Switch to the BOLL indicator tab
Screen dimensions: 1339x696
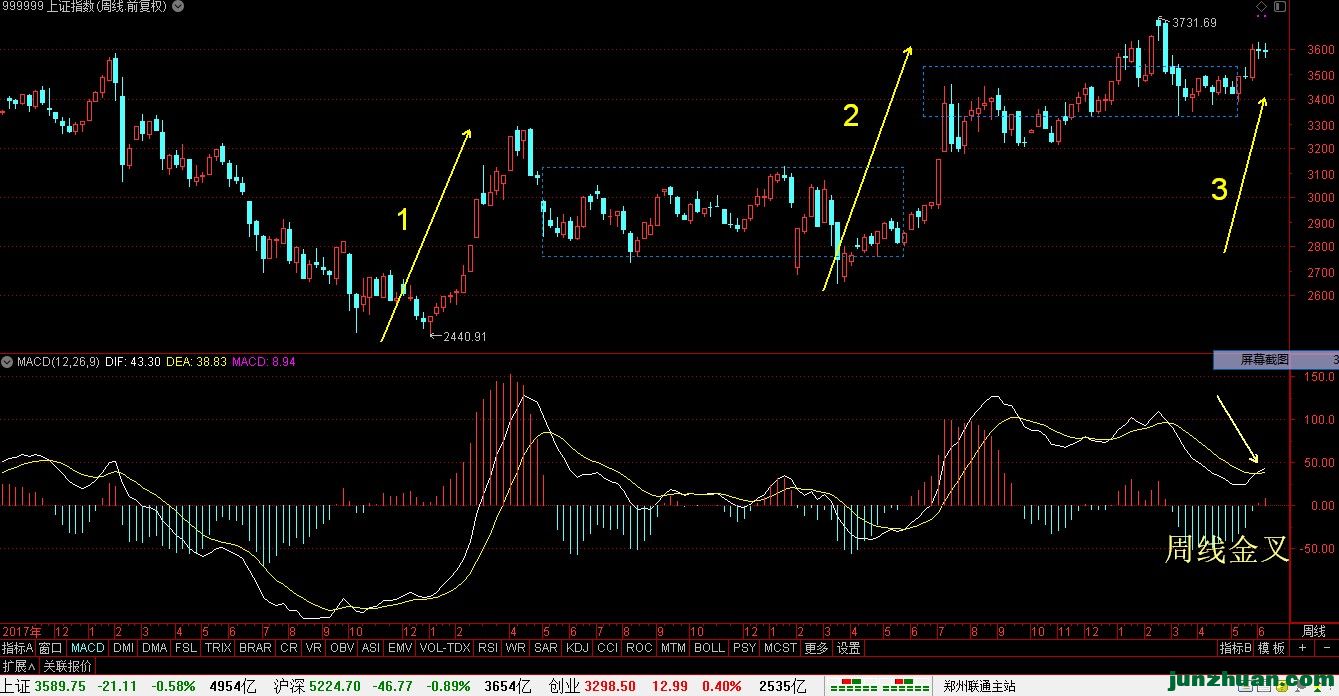(709, 648)
